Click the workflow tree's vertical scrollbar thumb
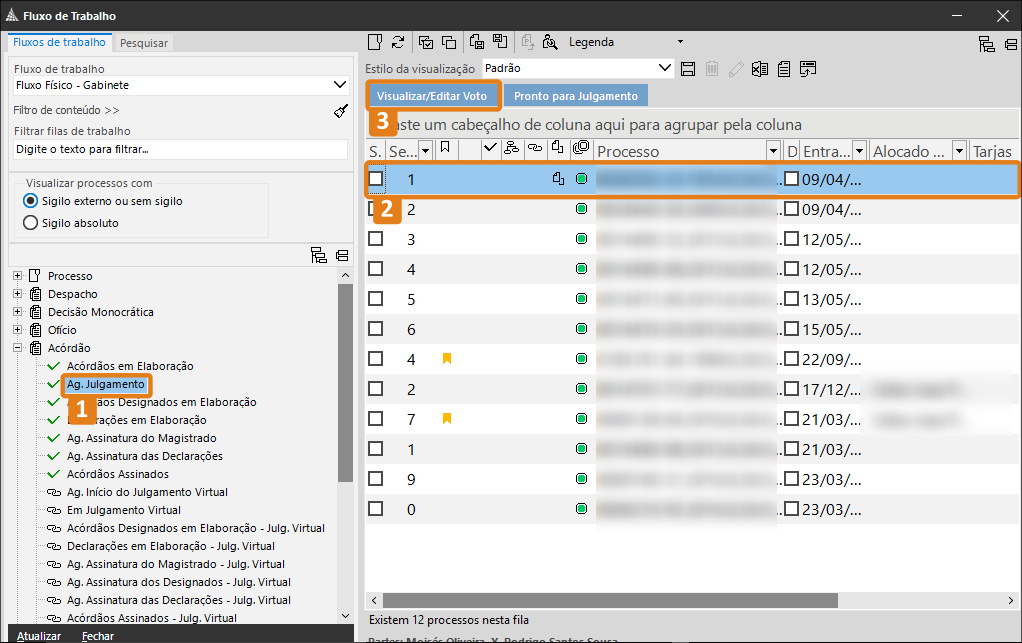The width and height of the screenshot is (1022, 643). tap(345, 382)
